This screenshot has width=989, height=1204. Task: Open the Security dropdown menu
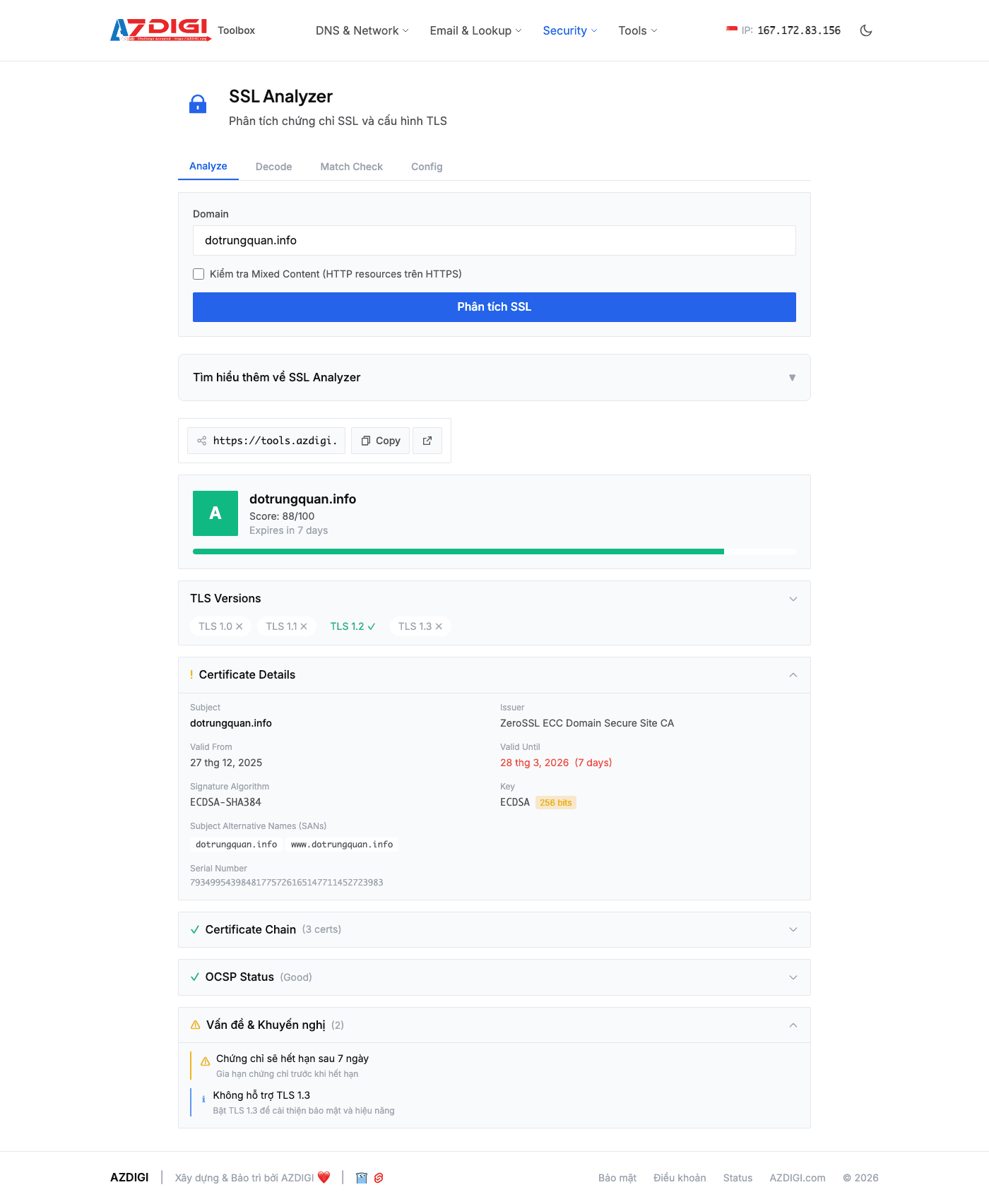click(569, 30)
